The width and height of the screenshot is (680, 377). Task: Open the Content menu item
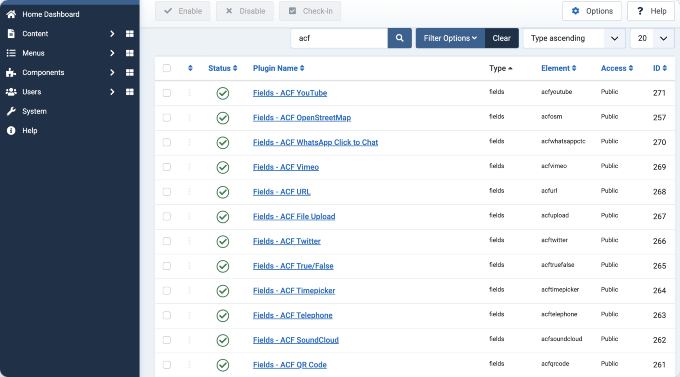pos(35,34)
